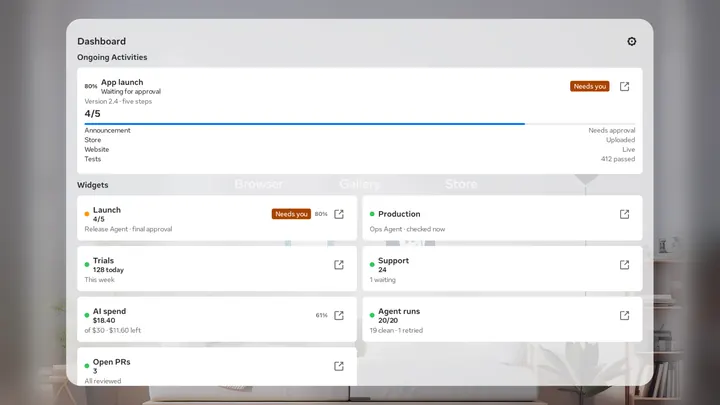The height and width of the screenshot is (405, 720).
Task: Click the App launch title
Action: (x=122, y=82)
